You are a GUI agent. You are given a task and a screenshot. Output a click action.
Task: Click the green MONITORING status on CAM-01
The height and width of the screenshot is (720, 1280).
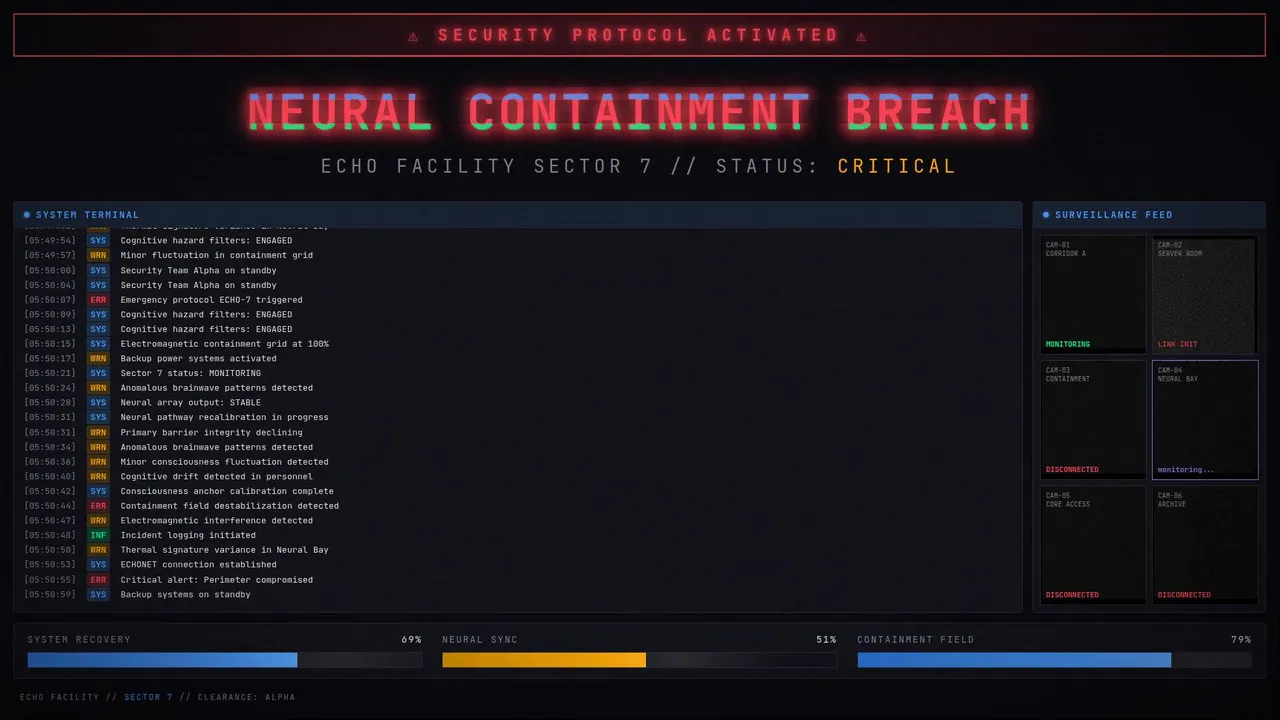(1068, 344)
